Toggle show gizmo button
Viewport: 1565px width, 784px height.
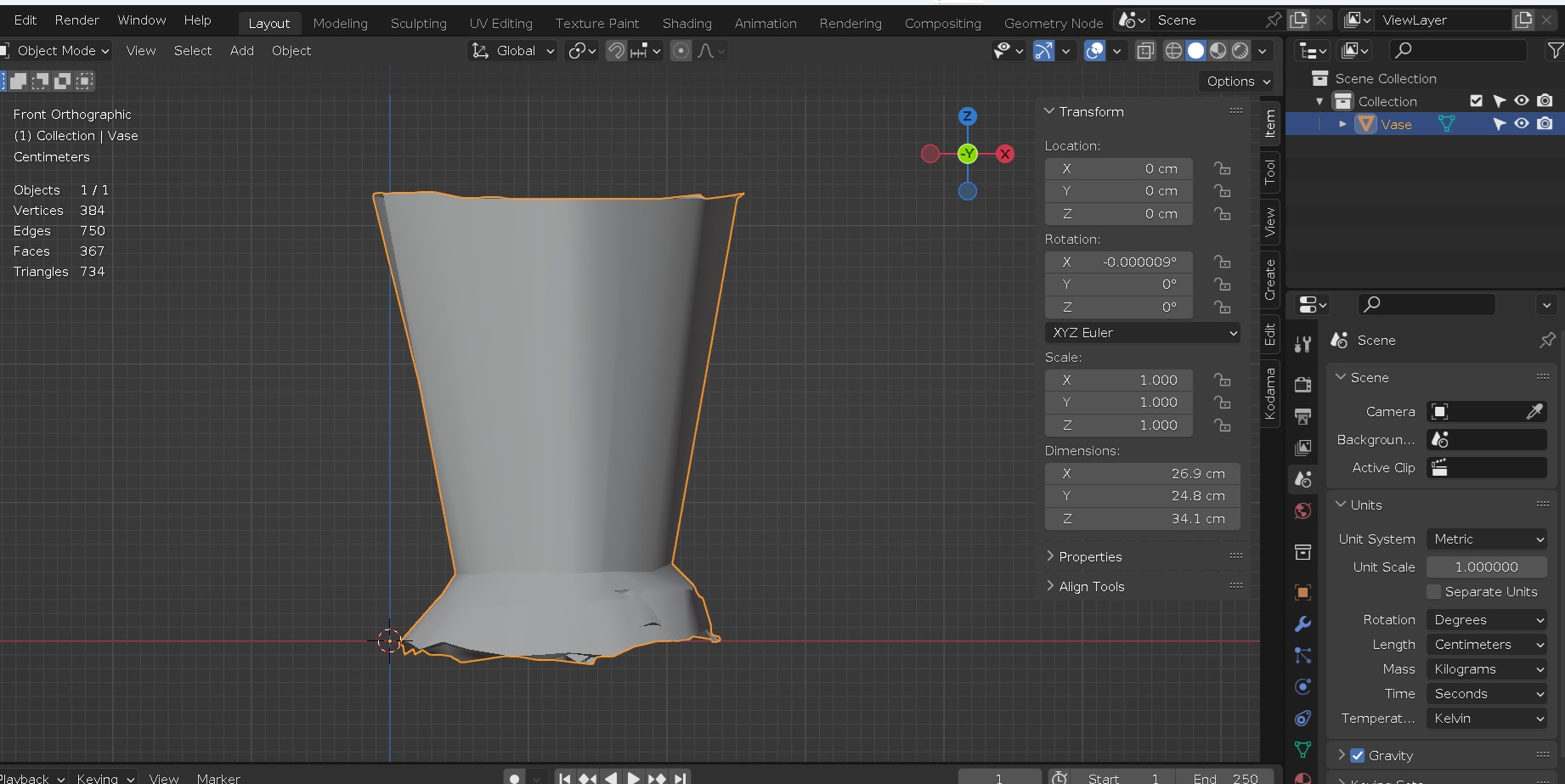[1043, 51]
